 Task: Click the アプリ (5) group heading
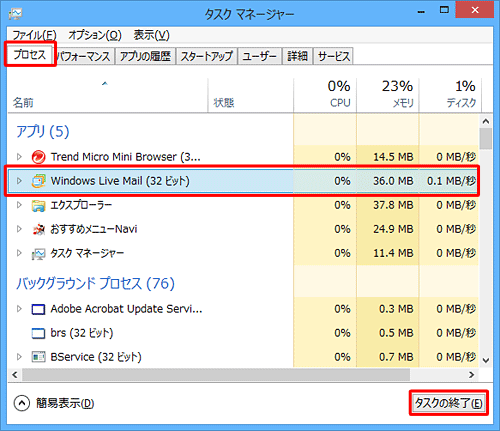coord(43,131)
